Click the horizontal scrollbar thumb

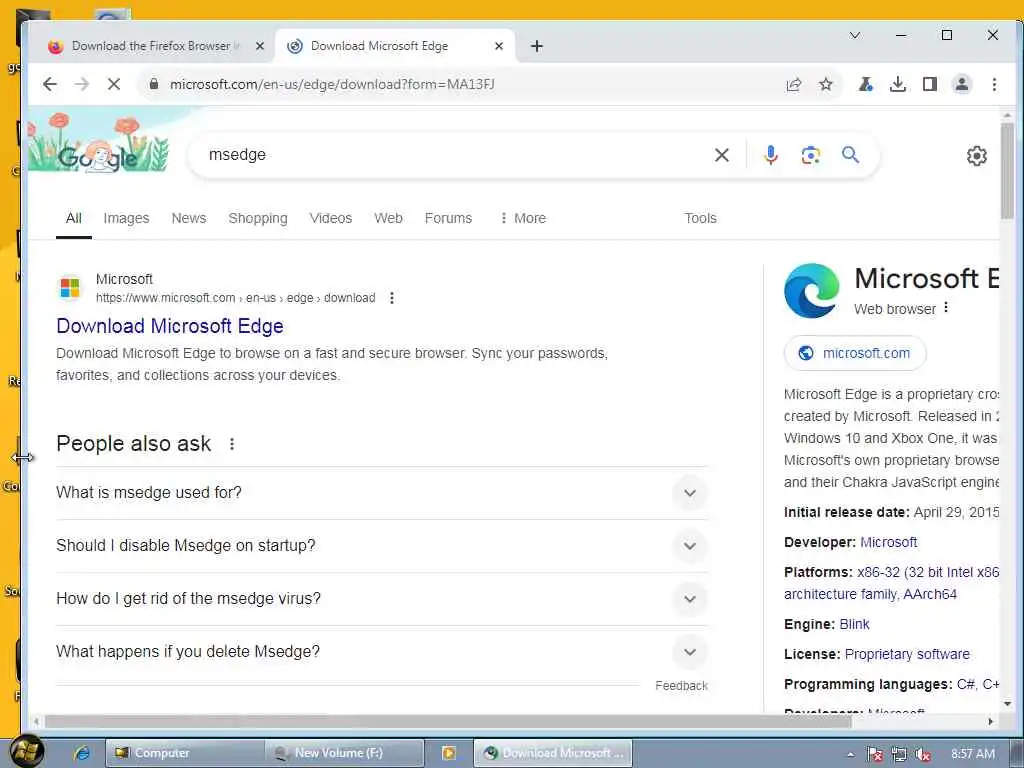[448, 722]
